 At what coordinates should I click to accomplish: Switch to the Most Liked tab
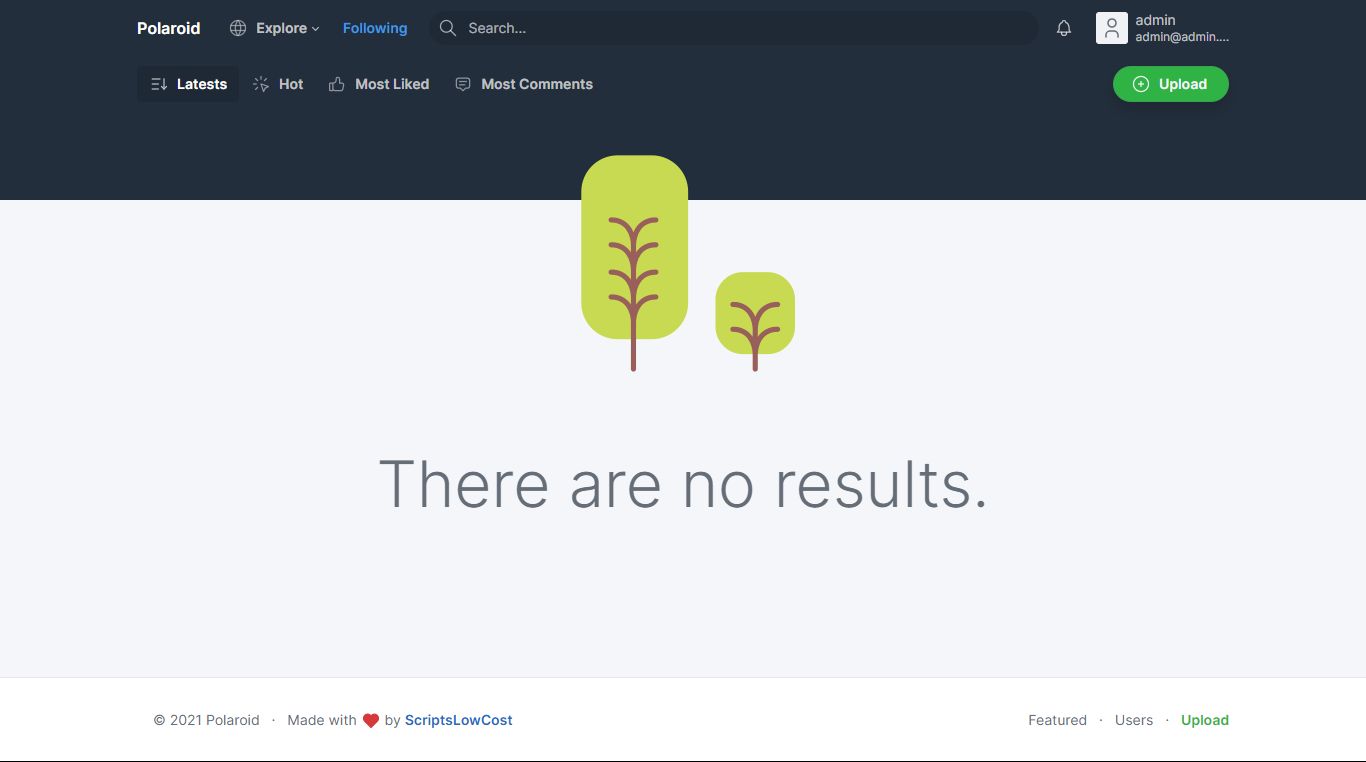coord(379,84)
